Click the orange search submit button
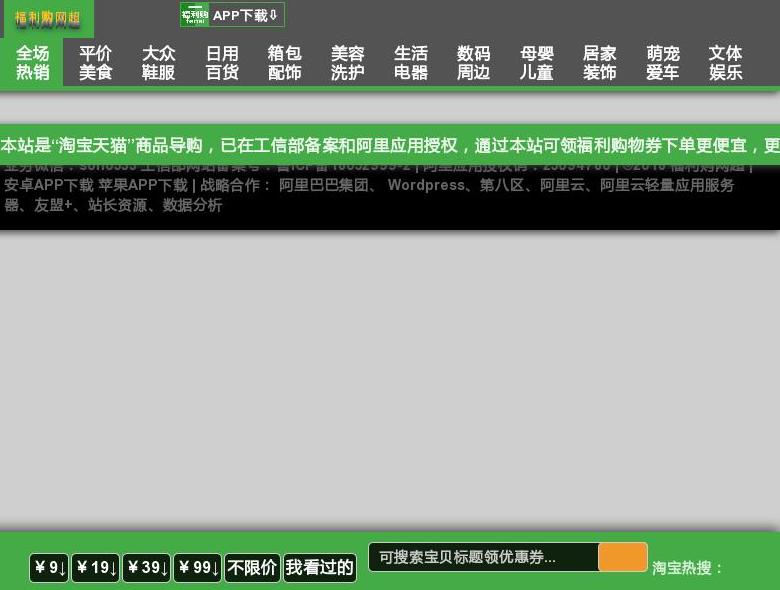 [623, 557]
